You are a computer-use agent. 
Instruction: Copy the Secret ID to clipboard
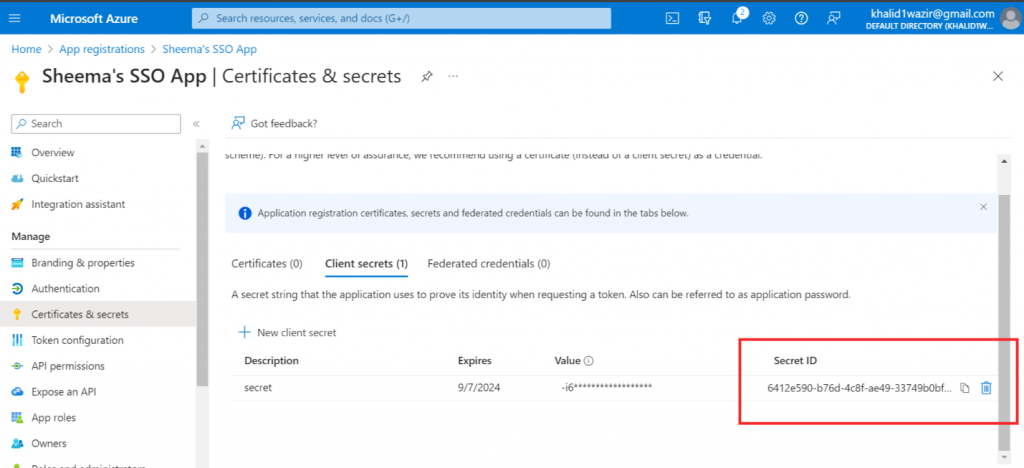(x=965, y=388)
